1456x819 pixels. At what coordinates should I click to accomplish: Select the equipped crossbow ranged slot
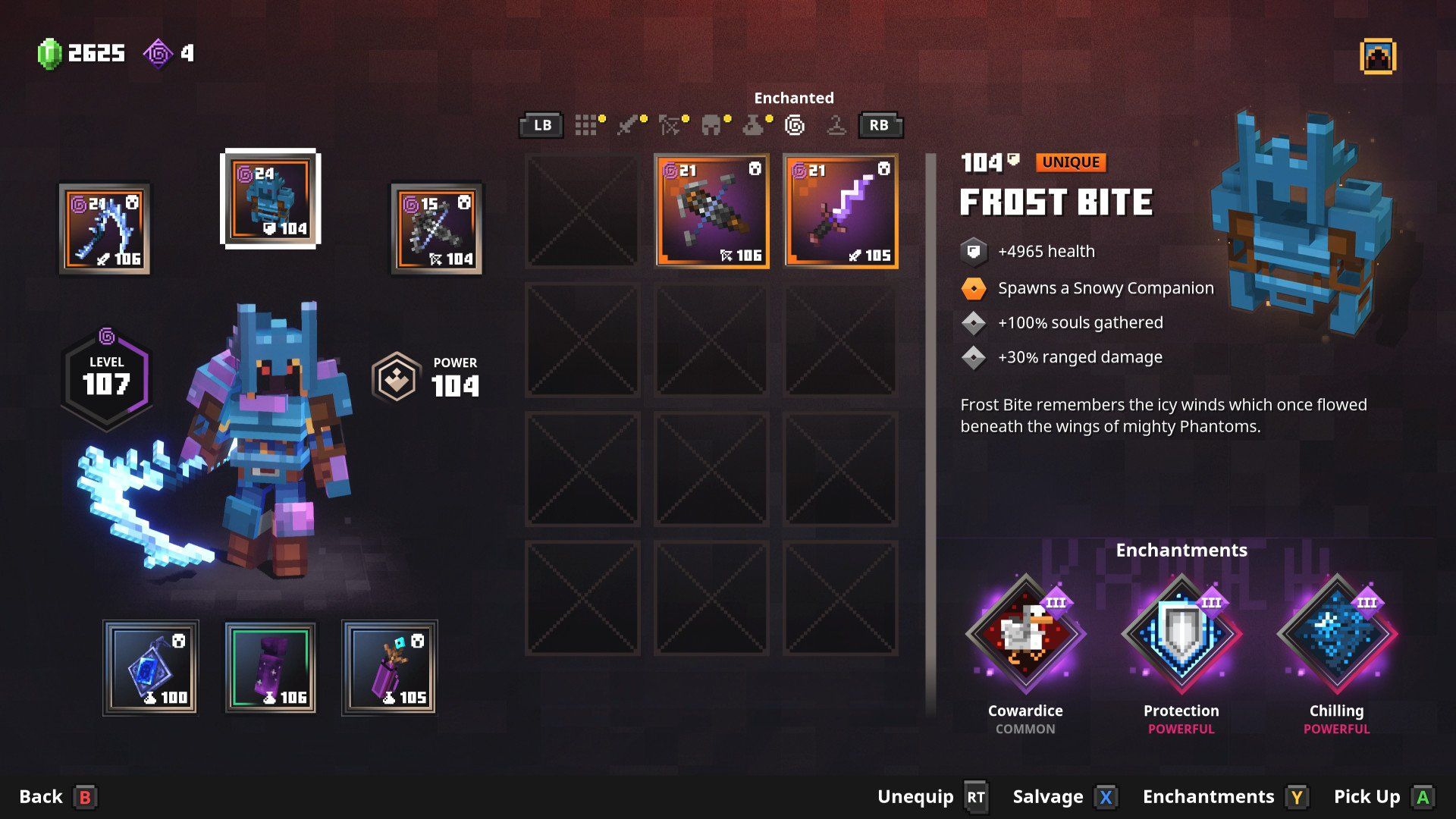point(436,227)
